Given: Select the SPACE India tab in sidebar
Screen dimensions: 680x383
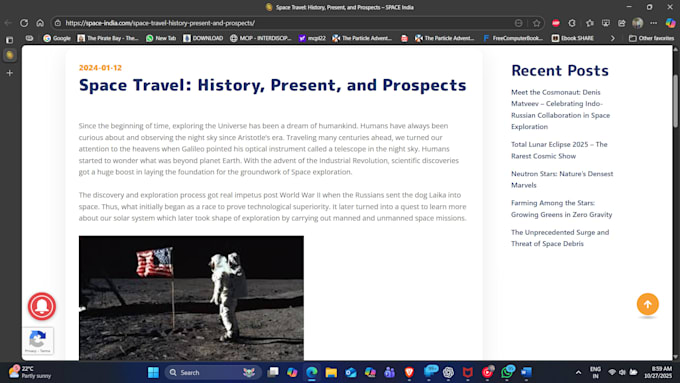Looking at the screenshot, I should pyautogui.click(x=10, y=55).
